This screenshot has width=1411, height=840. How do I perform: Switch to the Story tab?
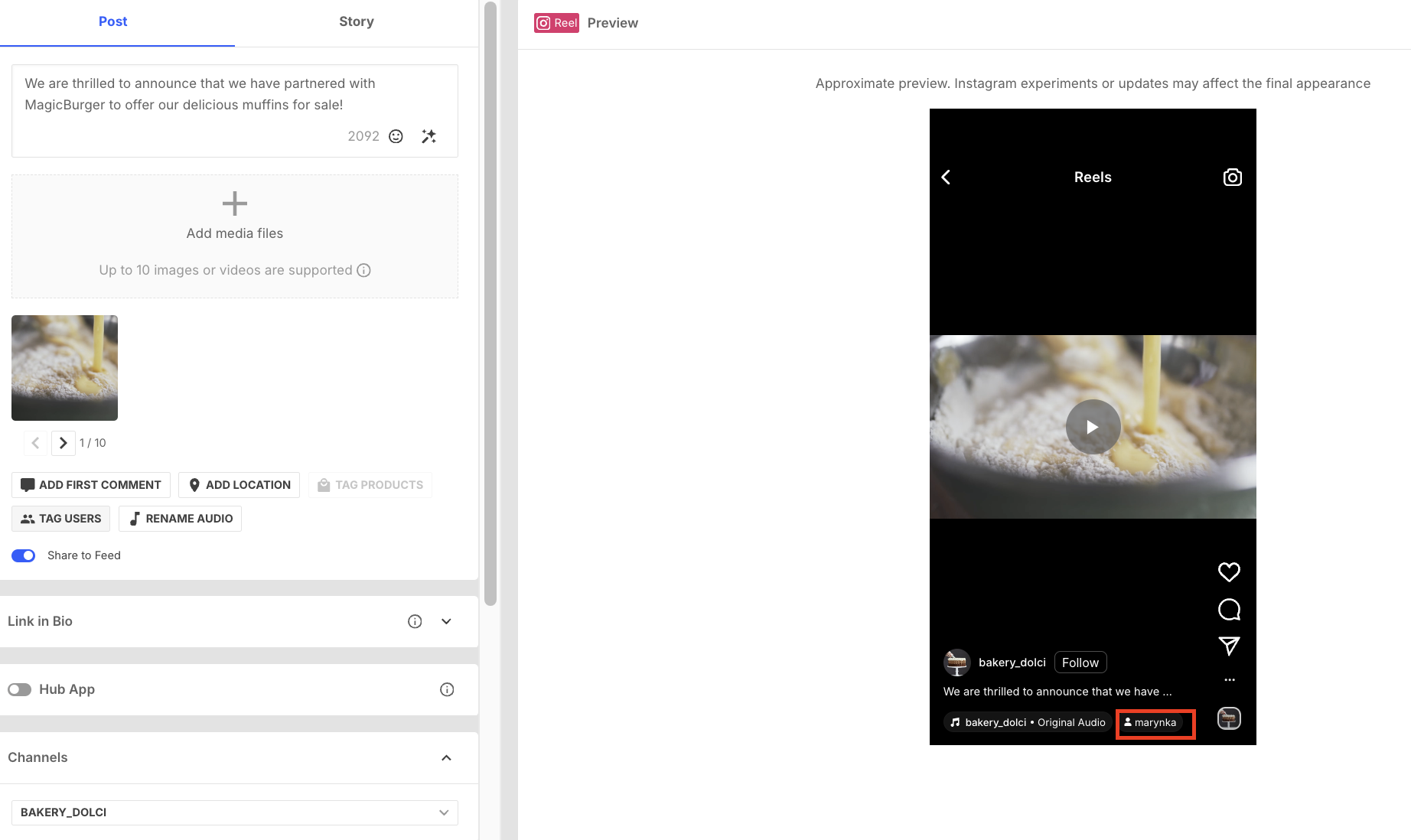(356, 21)
